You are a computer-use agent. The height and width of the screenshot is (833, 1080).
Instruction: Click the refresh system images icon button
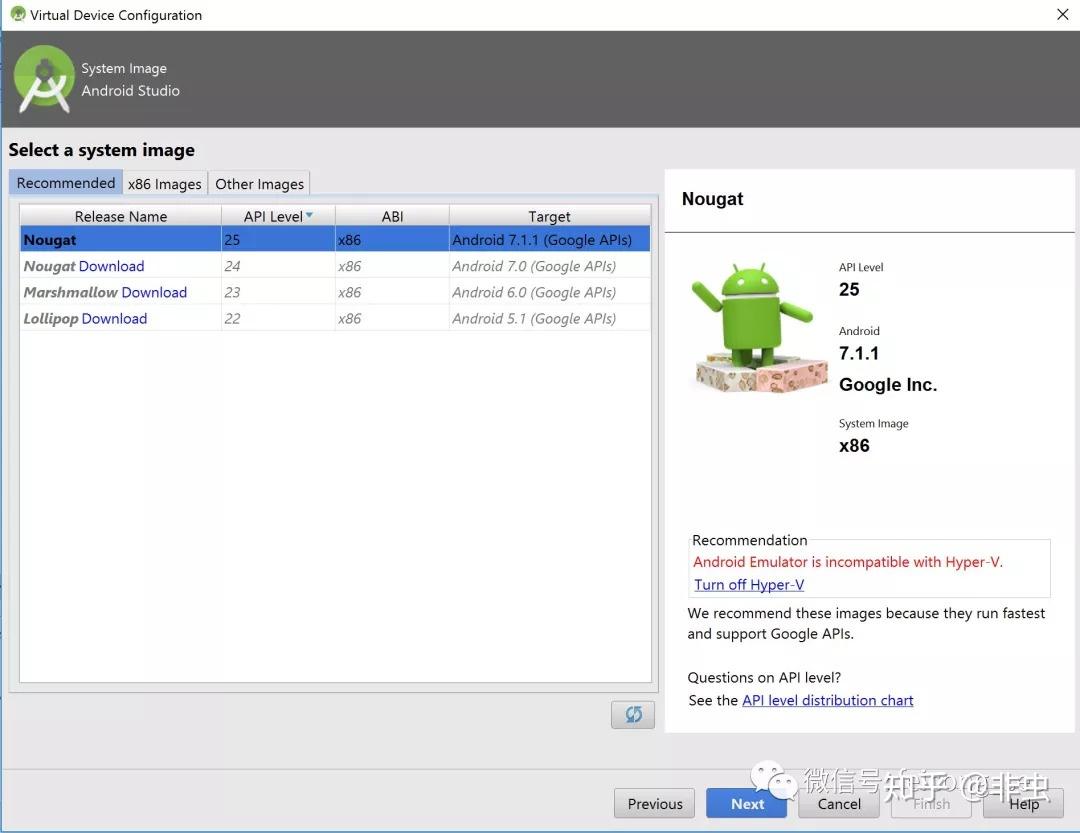coord(632,714)
